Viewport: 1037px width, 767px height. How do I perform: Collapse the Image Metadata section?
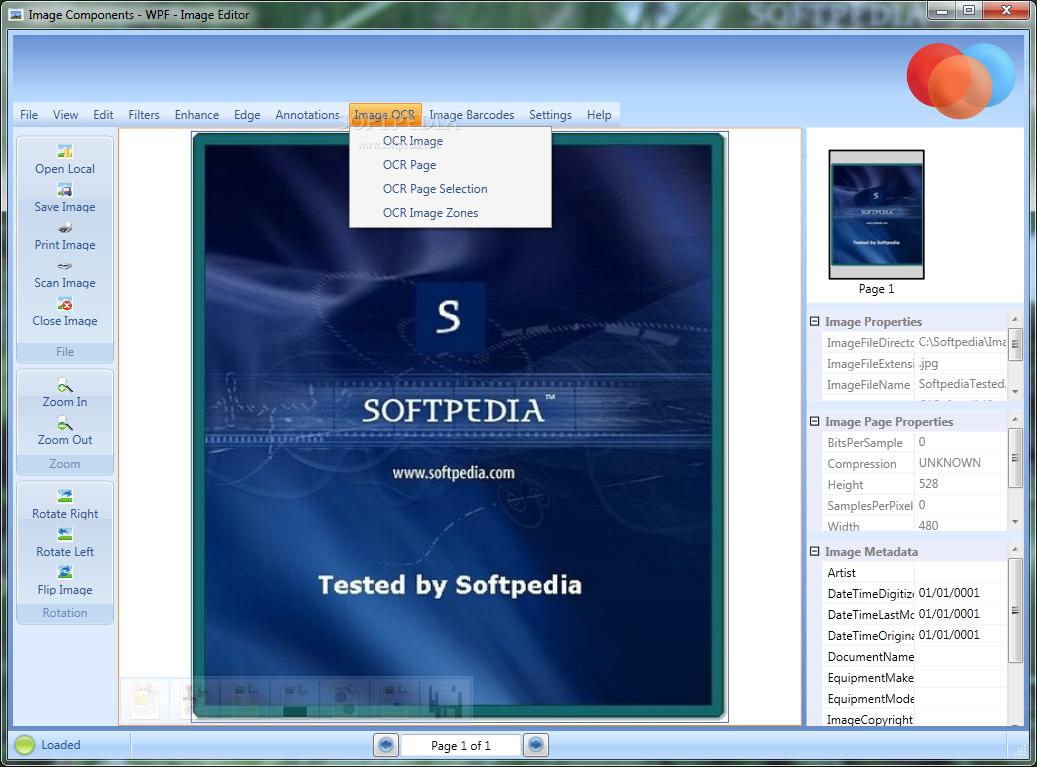tap(815, 551)
